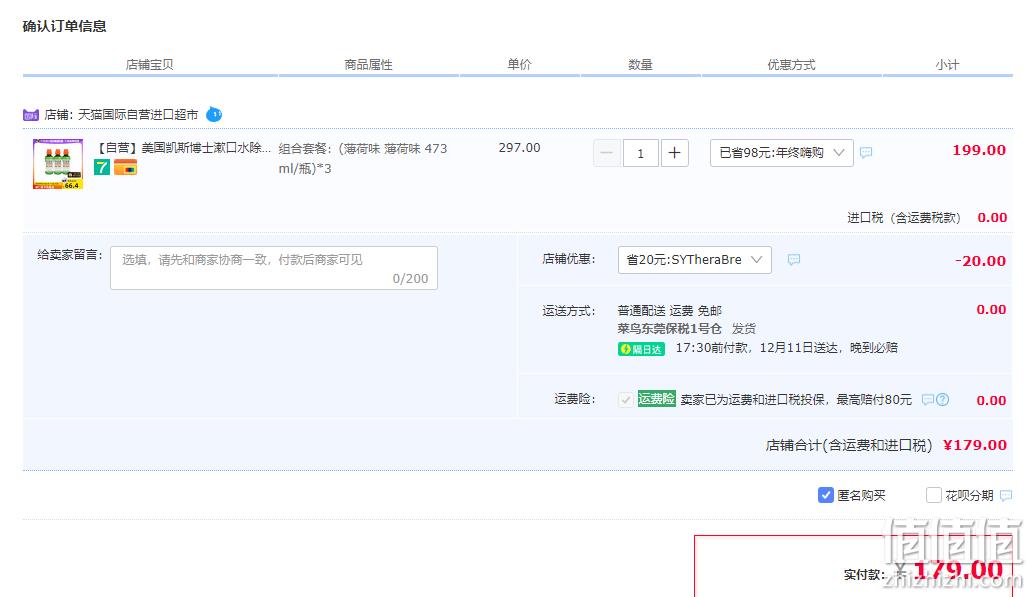Image resolution: width=1032 pixels, height=597 pixels.
Task: Click the green 隔日达 delivery badge
Action: (641, 349)
